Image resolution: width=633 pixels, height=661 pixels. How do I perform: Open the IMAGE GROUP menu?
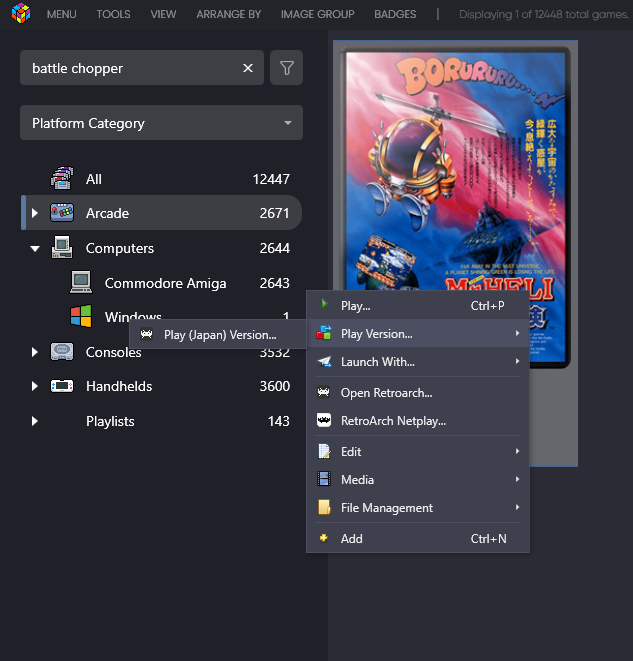pyautogui.click(x=317, y=14)
